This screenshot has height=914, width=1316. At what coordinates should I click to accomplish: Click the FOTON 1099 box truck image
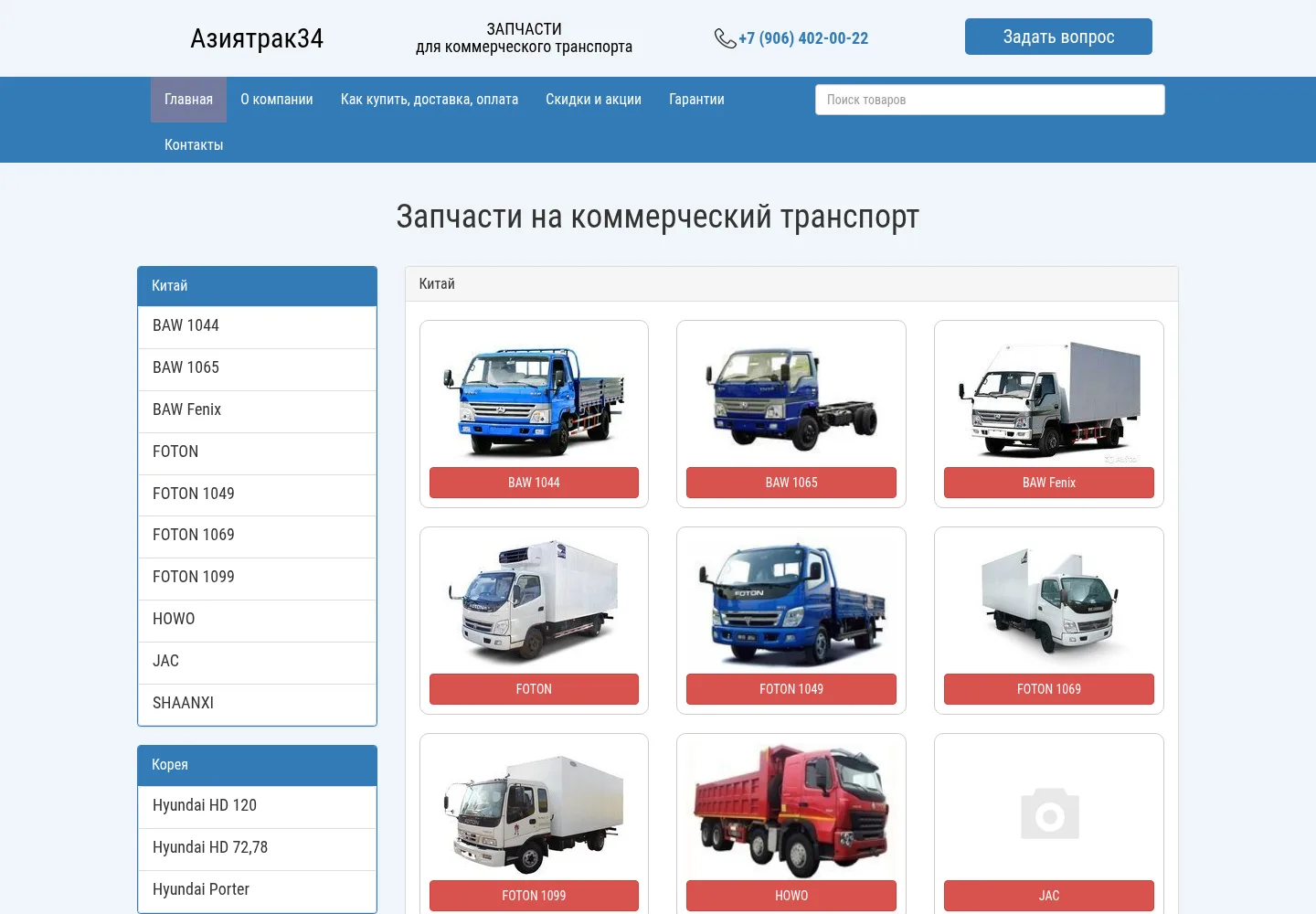pos(534,813)
